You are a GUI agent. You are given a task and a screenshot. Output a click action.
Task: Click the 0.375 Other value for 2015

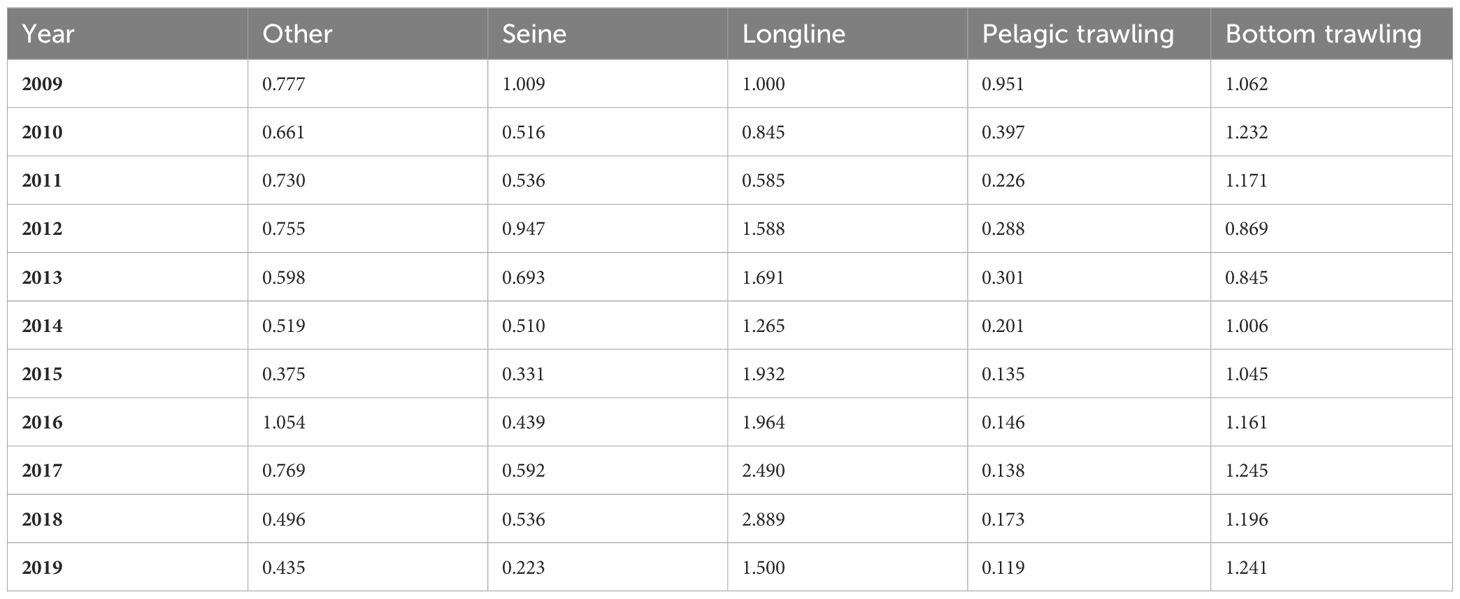(283, 375)
